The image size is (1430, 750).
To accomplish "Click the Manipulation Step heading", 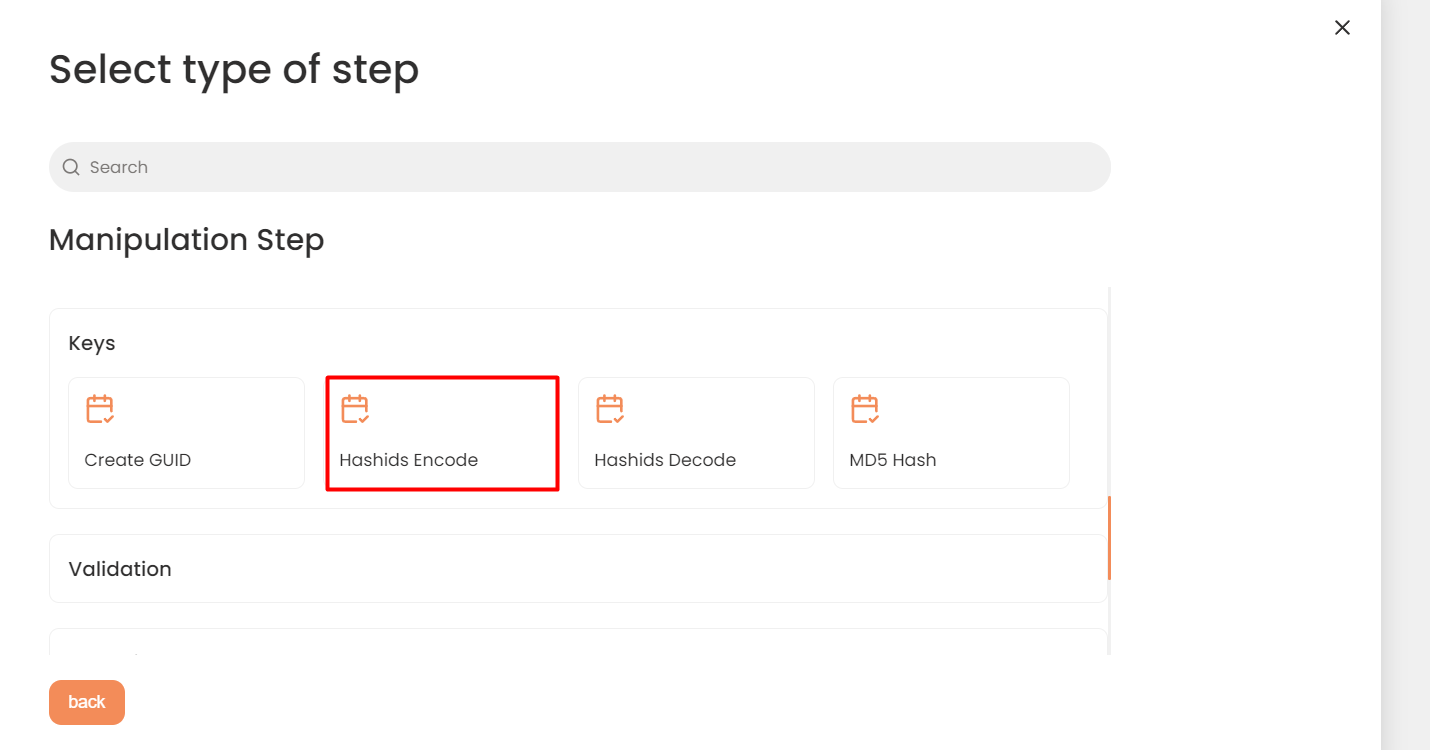I will tap(187, 240).
